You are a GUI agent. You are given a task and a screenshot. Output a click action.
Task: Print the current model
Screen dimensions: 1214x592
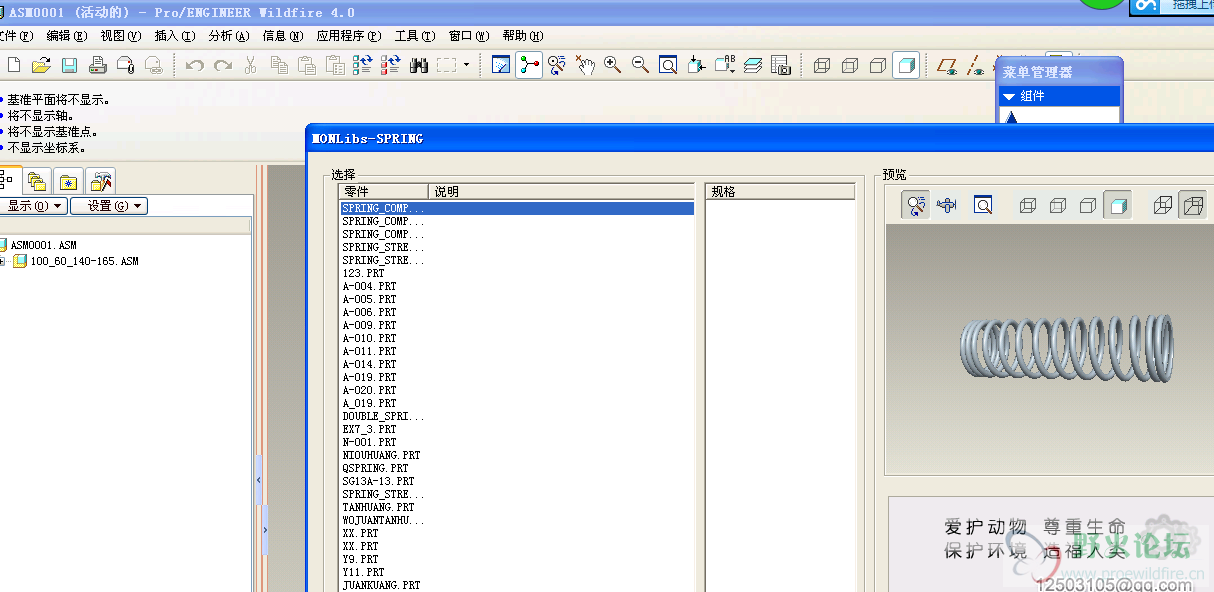pyautogui.click(x=97, y=65)
